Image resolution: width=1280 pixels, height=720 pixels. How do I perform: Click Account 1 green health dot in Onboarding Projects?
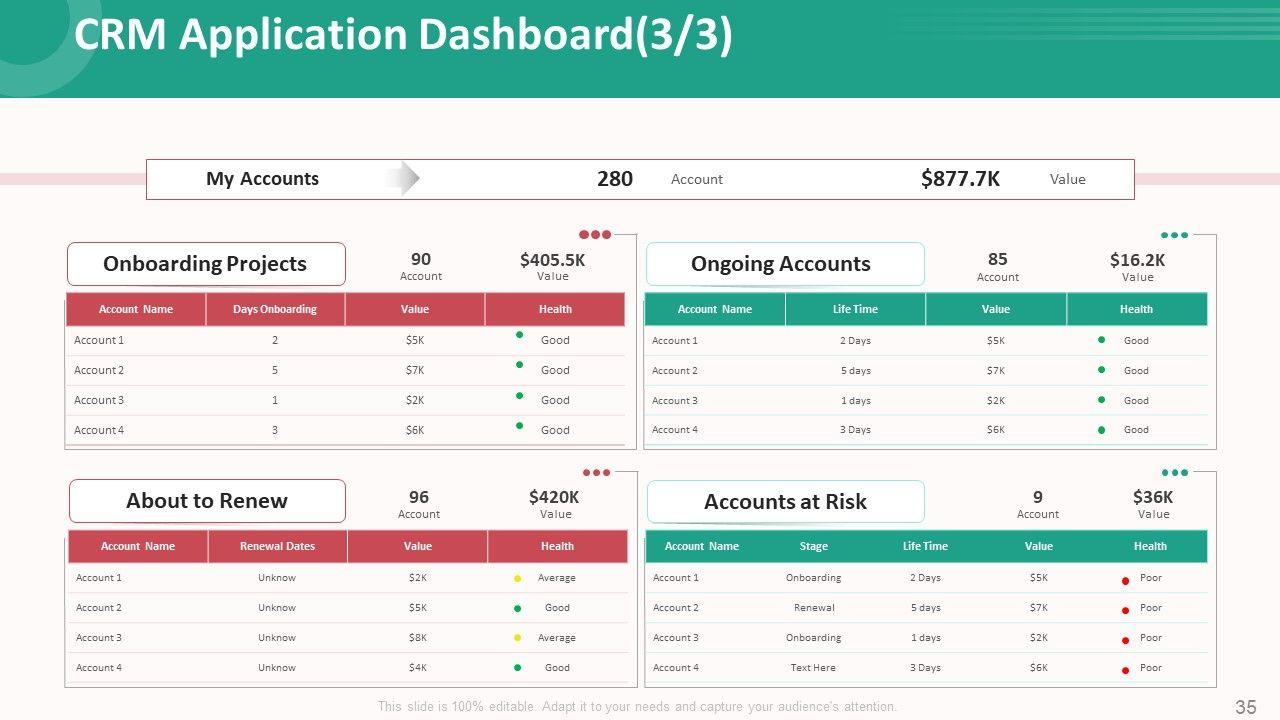(519, 335)
